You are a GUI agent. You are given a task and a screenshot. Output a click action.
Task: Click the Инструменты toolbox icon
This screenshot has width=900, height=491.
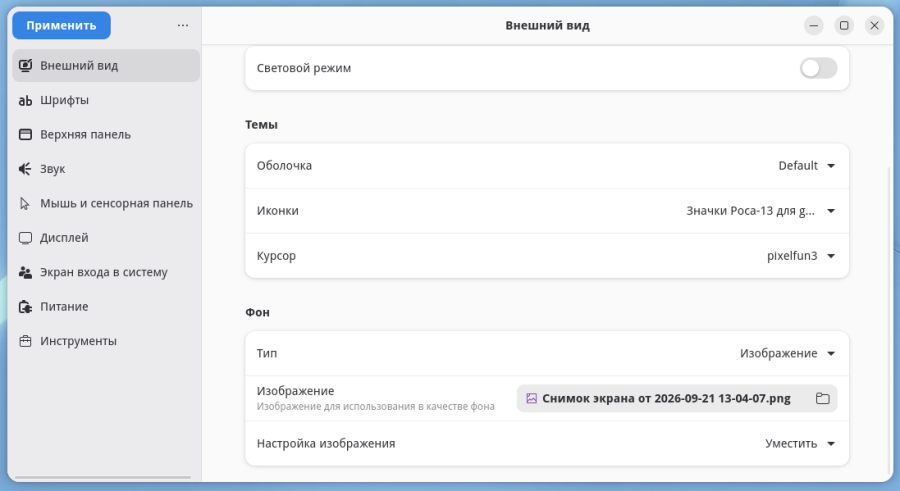[25, 341]
